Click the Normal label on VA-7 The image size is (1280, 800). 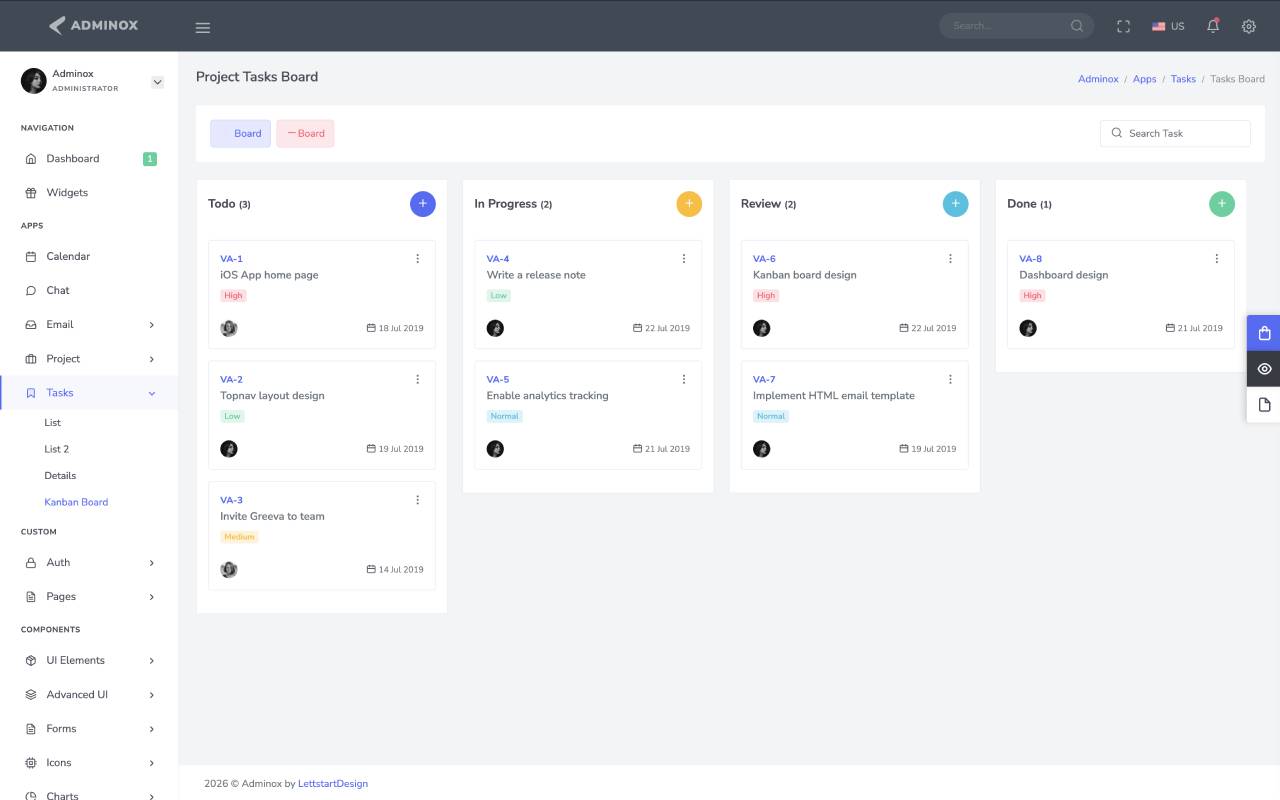(771, 416)
